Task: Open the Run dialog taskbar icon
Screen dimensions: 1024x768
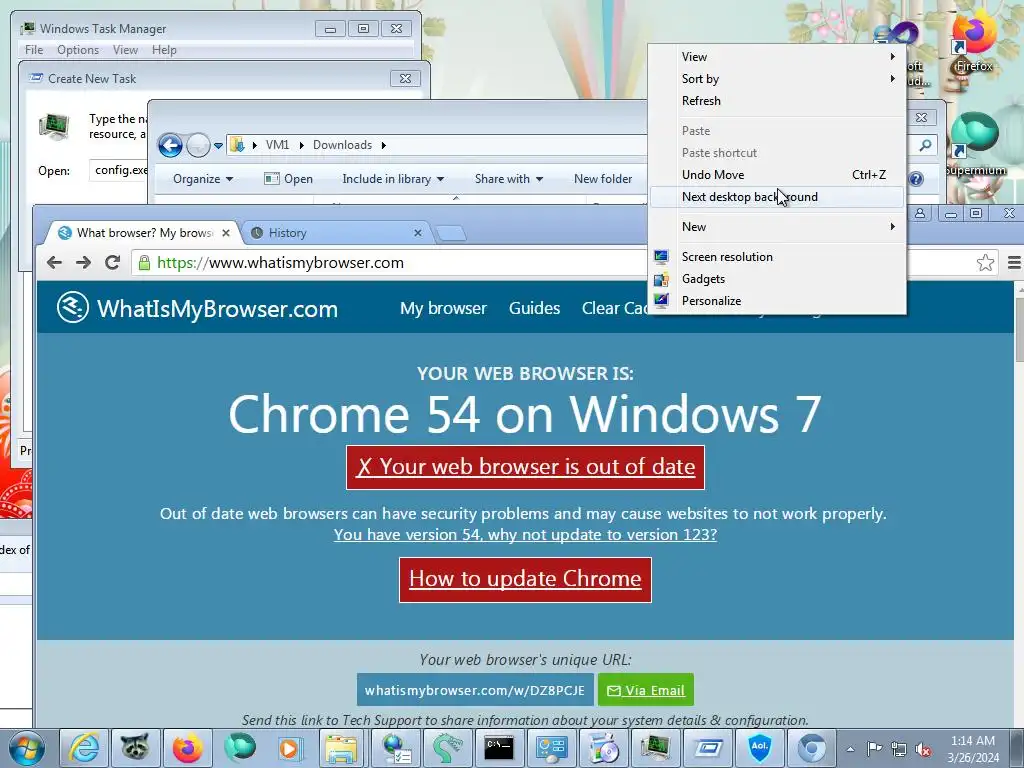Action: tap(707, 748)
